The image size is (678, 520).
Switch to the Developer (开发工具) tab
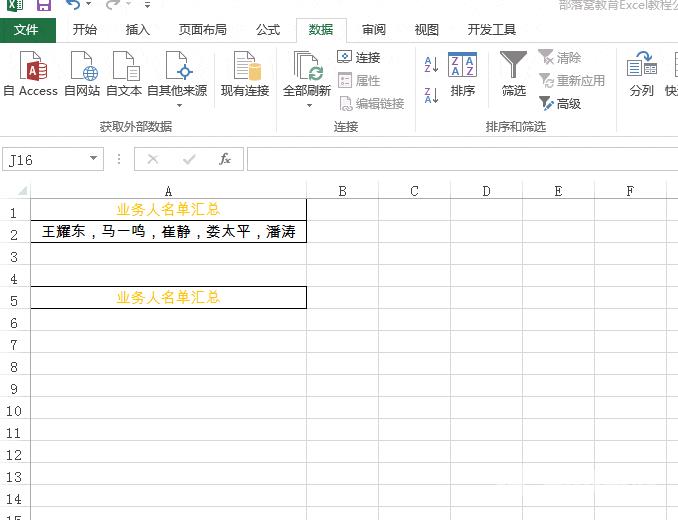(x=492, y=30)
